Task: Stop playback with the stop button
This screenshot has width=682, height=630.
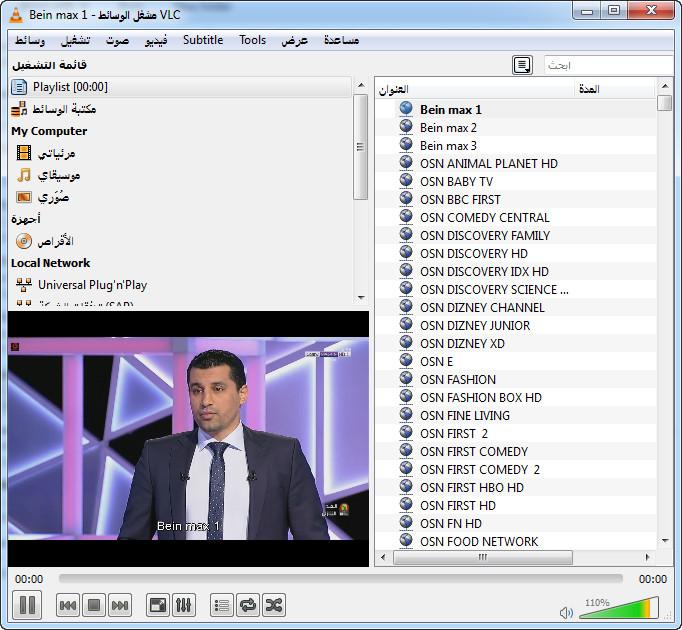Action: point(94,605)
